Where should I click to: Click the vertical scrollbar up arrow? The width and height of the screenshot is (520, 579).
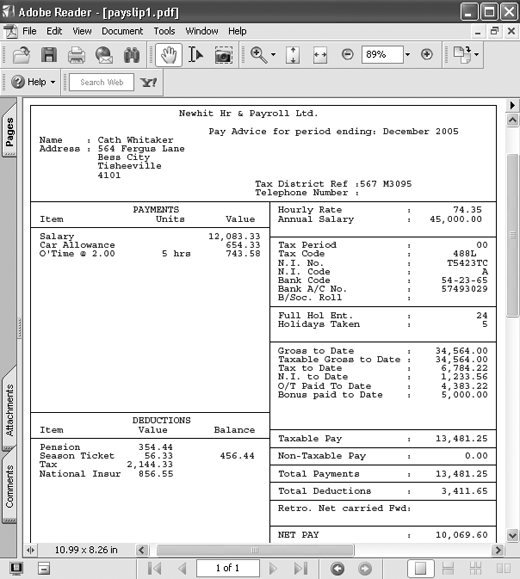pos(512,120)
